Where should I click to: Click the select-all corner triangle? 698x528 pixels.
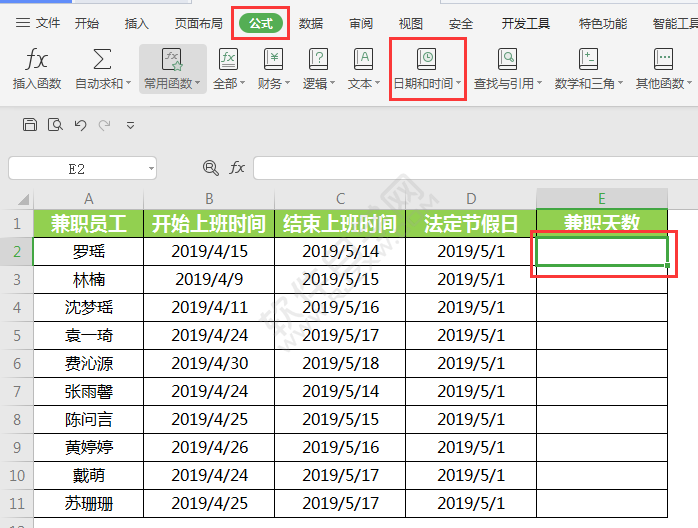24,199
